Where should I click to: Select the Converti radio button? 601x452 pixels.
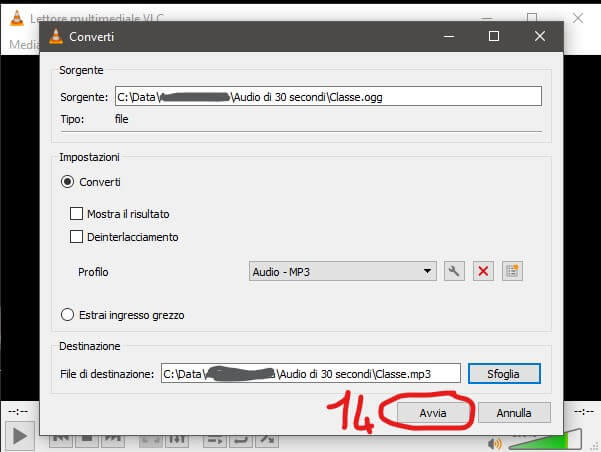click(69, 182)
